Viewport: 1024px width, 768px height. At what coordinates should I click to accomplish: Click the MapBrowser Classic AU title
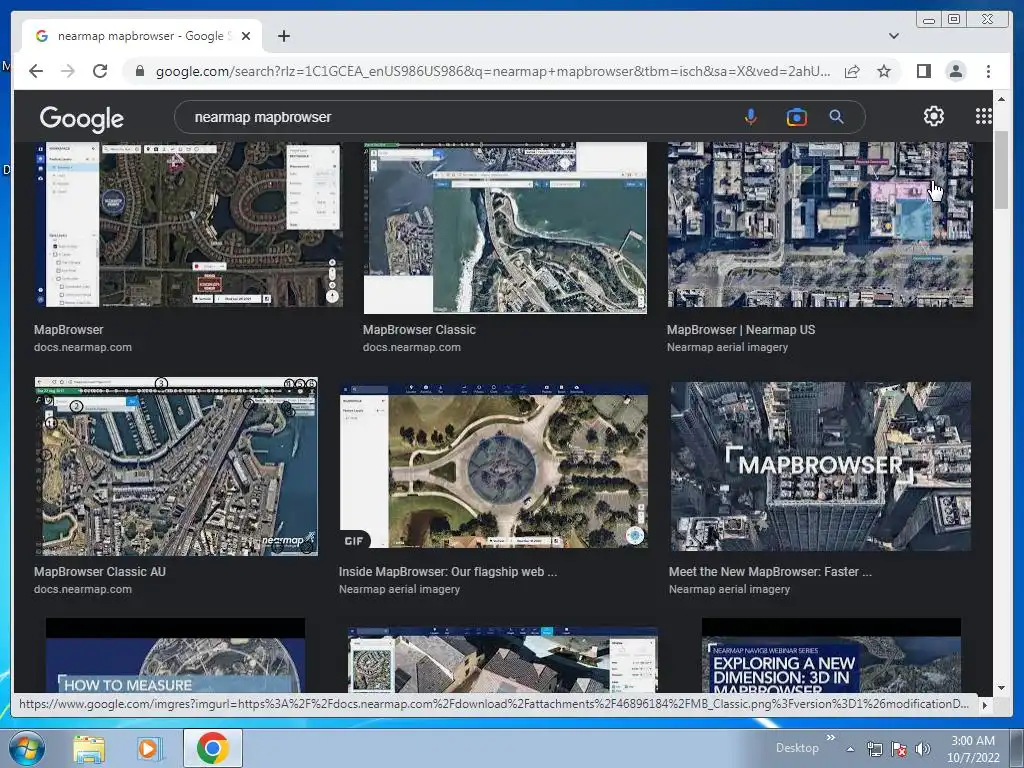(x=100, y=571)
